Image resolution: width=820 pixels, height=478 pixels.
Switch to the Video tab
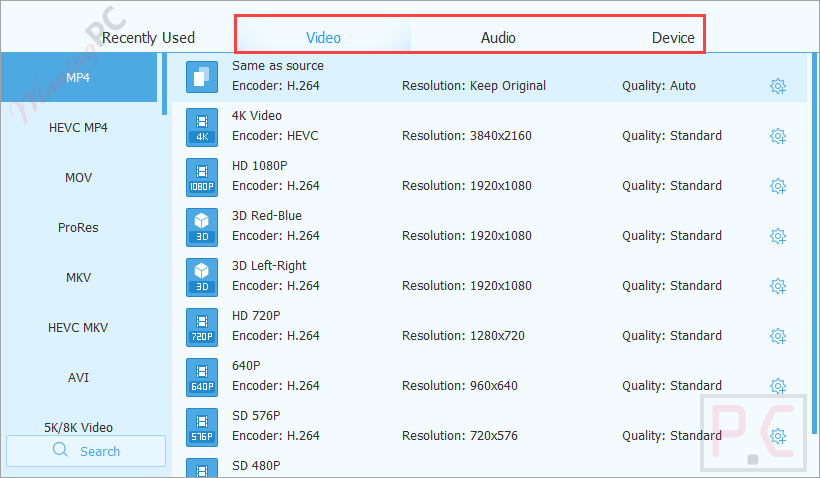click(323, 38)
